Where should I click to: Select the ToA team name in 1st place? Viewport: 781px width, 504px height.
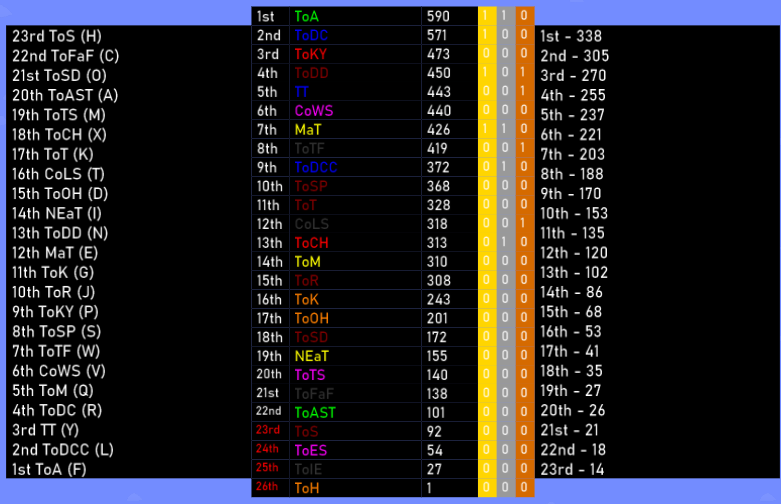(x=306, y=16)
